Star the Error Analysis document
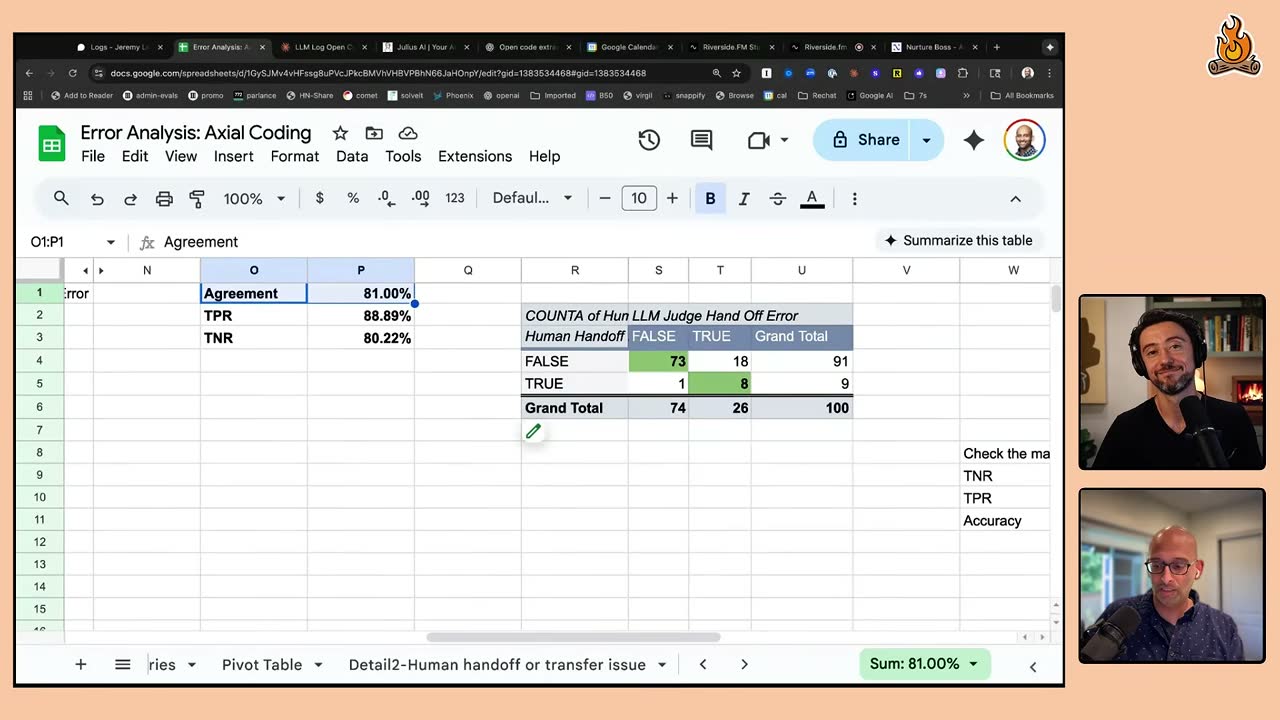The width and height of the screenshot is (1280, 720). [340, 133]
